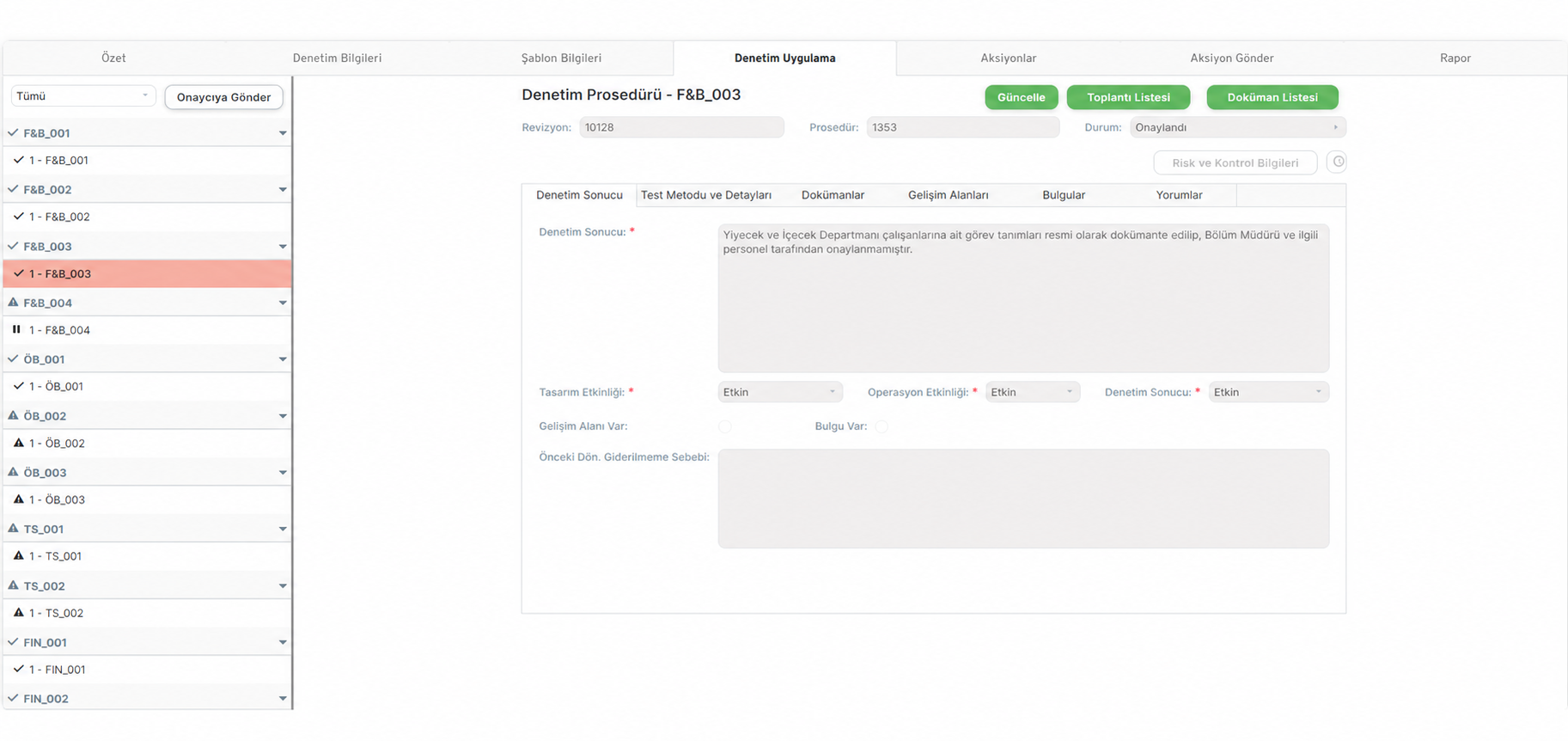Open the Aksiyonlar tab
Screen dimensions: 1568x741
coord(1009,58)
